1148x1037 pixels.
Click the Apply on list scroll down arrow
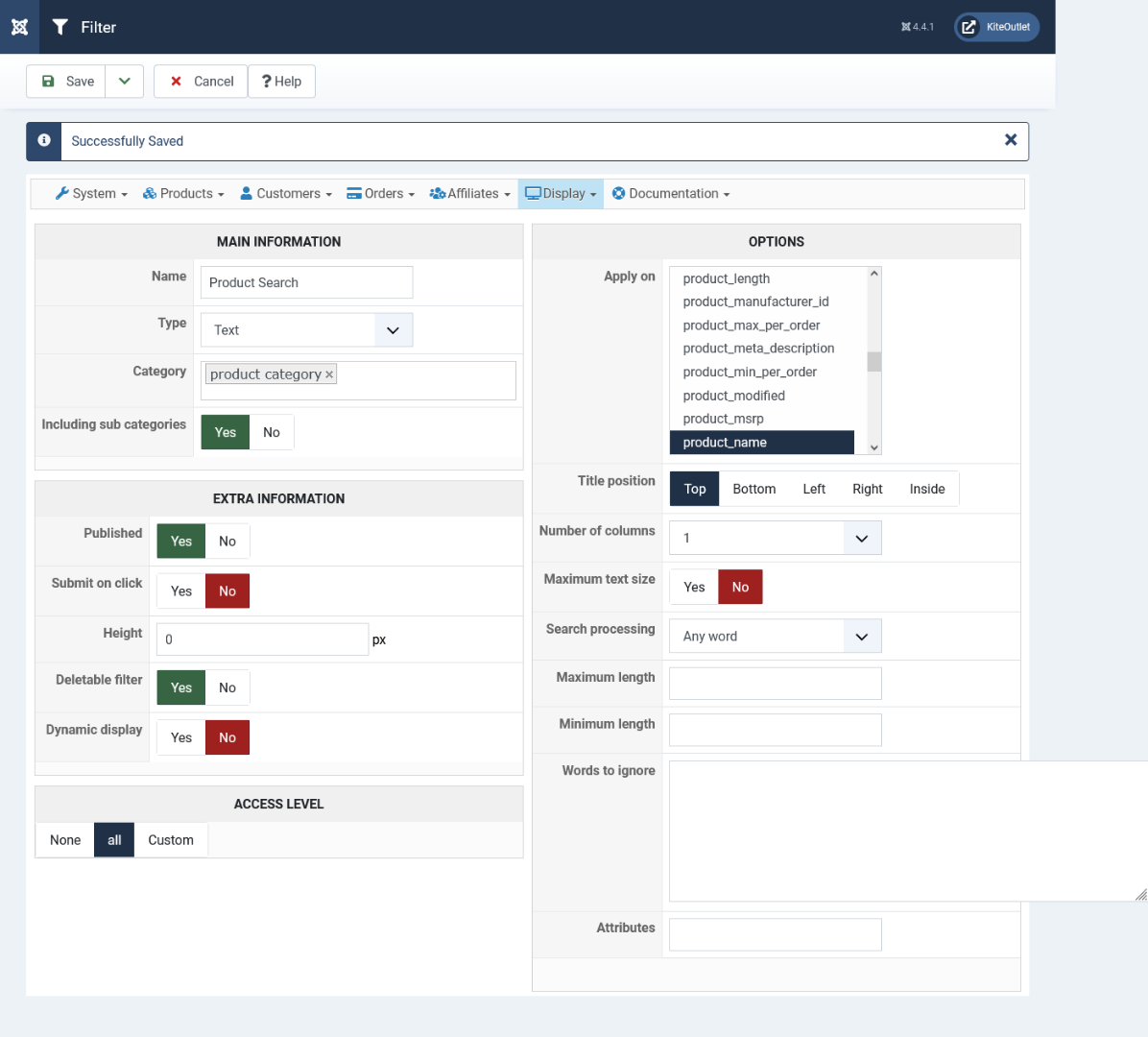pos(874,447)
